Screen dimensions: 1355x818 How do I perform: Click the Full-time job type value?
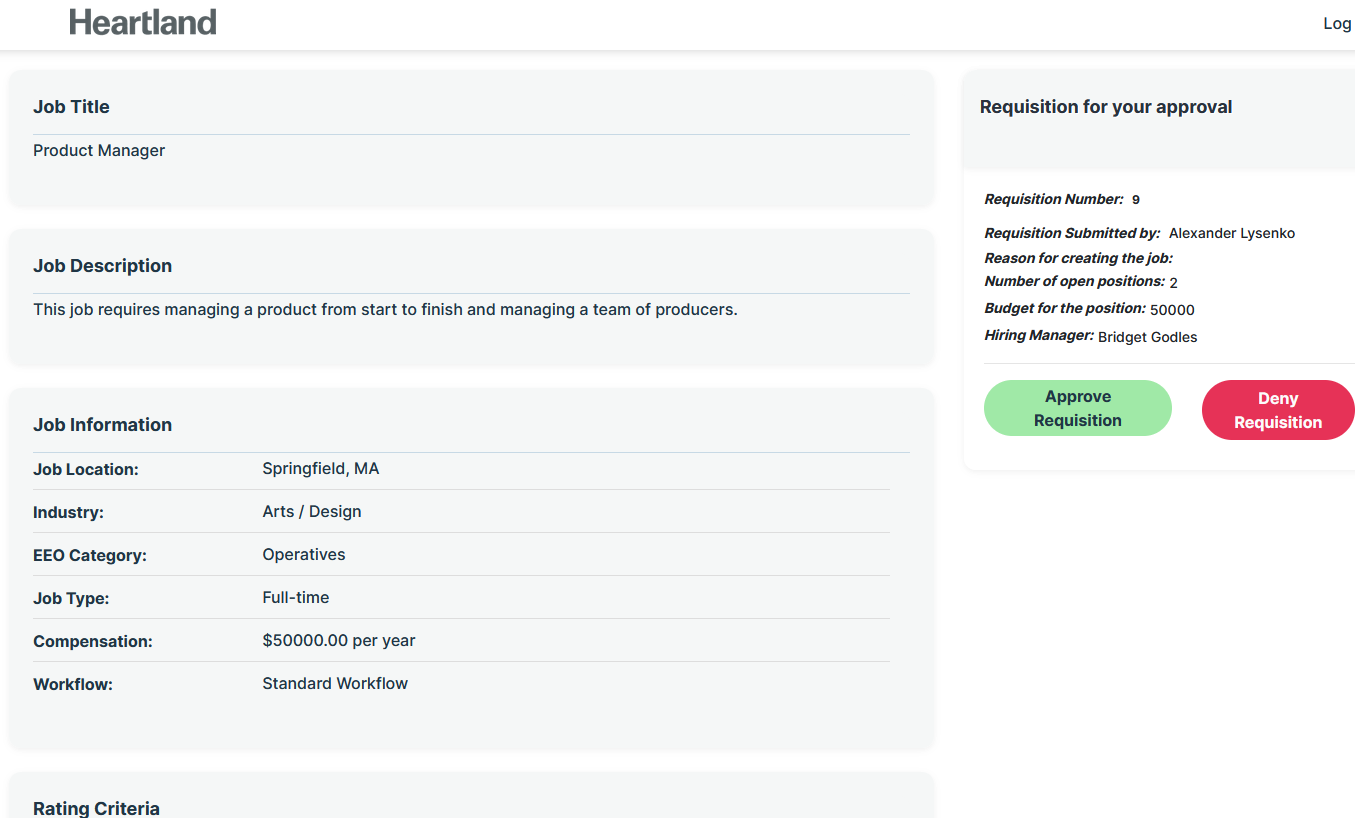click(x=296, y=598)
